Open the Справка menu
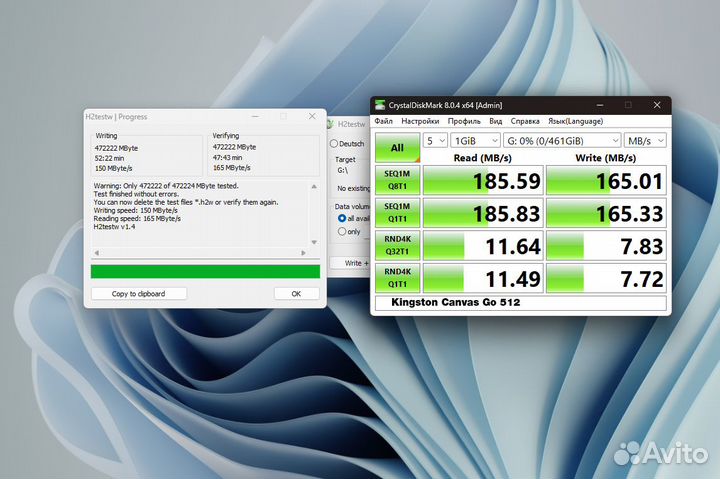Screen dimensions: 720x479 [525, 121]
